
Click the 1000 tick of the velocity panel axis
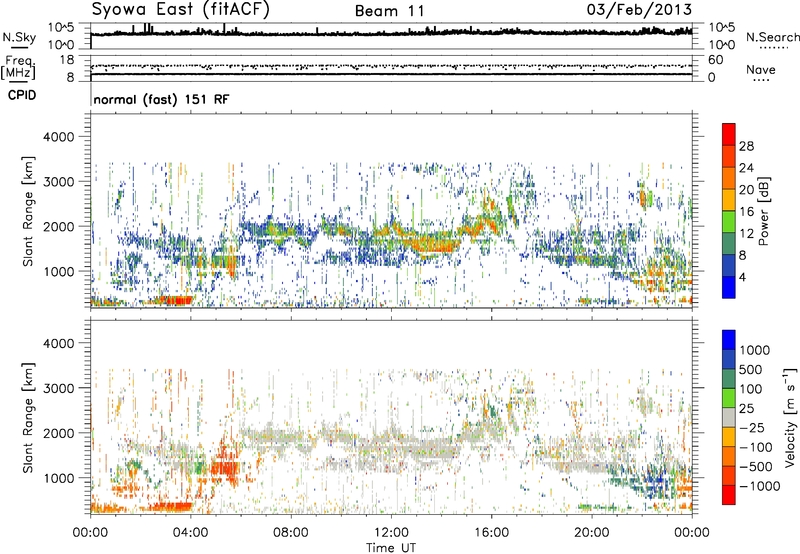(58, 478)
